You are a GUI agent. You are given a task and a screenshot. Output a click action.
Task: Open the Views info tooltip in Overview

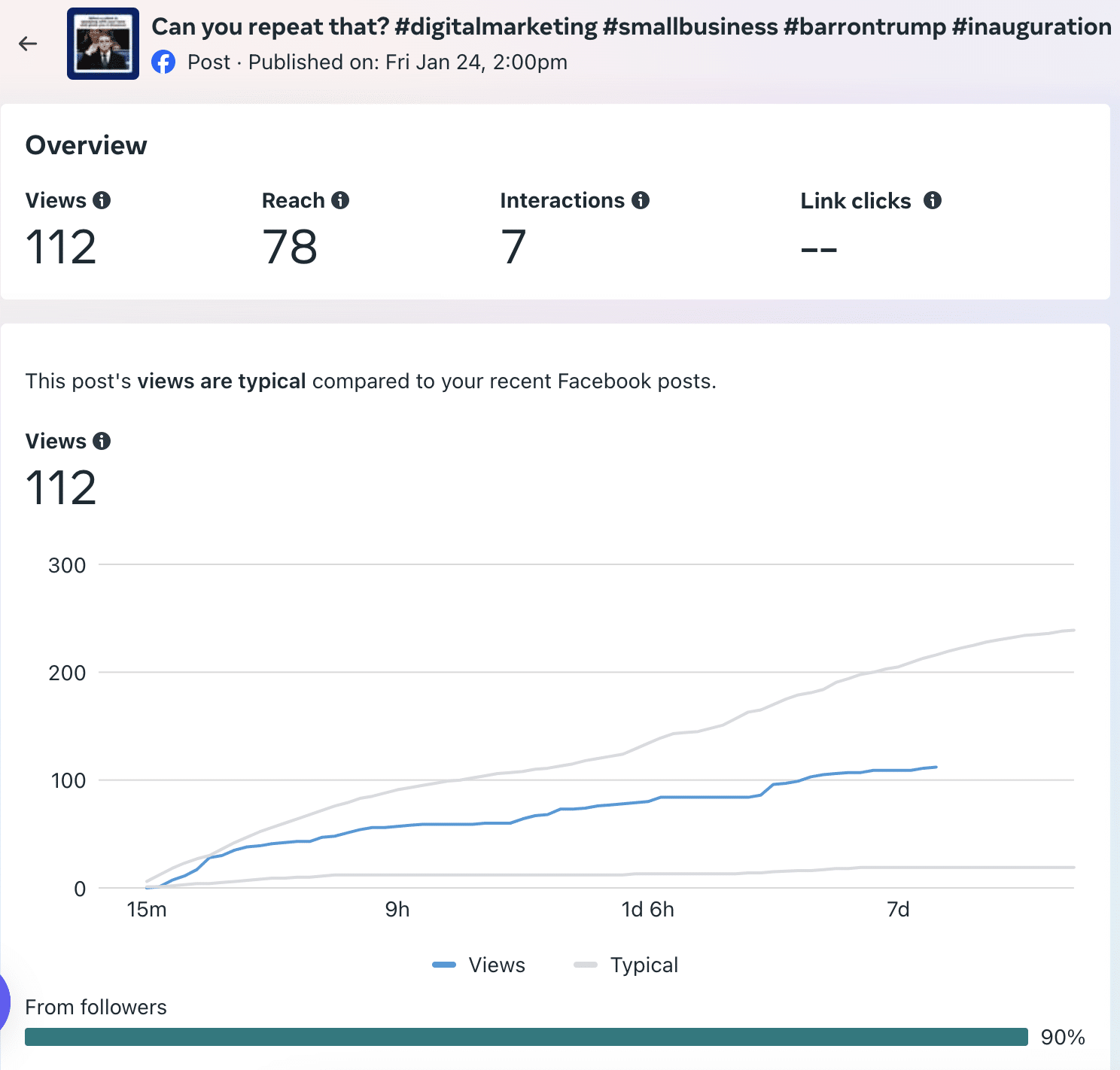click(103, 200)
